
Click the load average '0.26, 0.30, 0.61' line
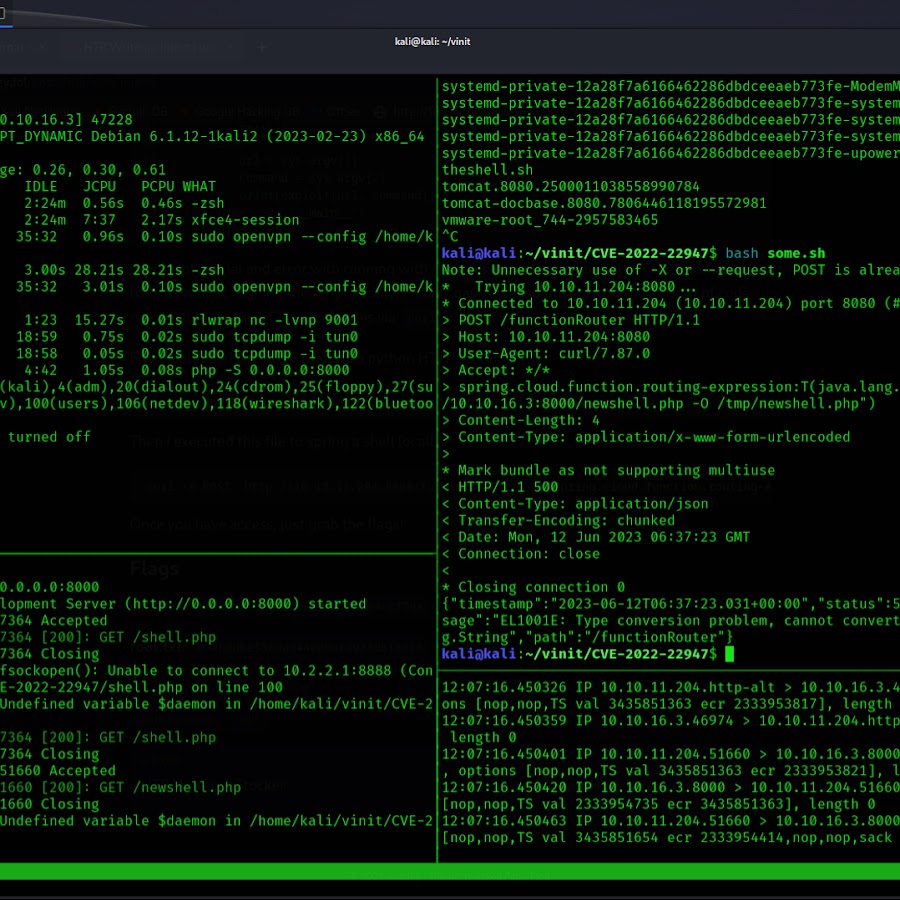pyautogui.click(x=83, y=170)
